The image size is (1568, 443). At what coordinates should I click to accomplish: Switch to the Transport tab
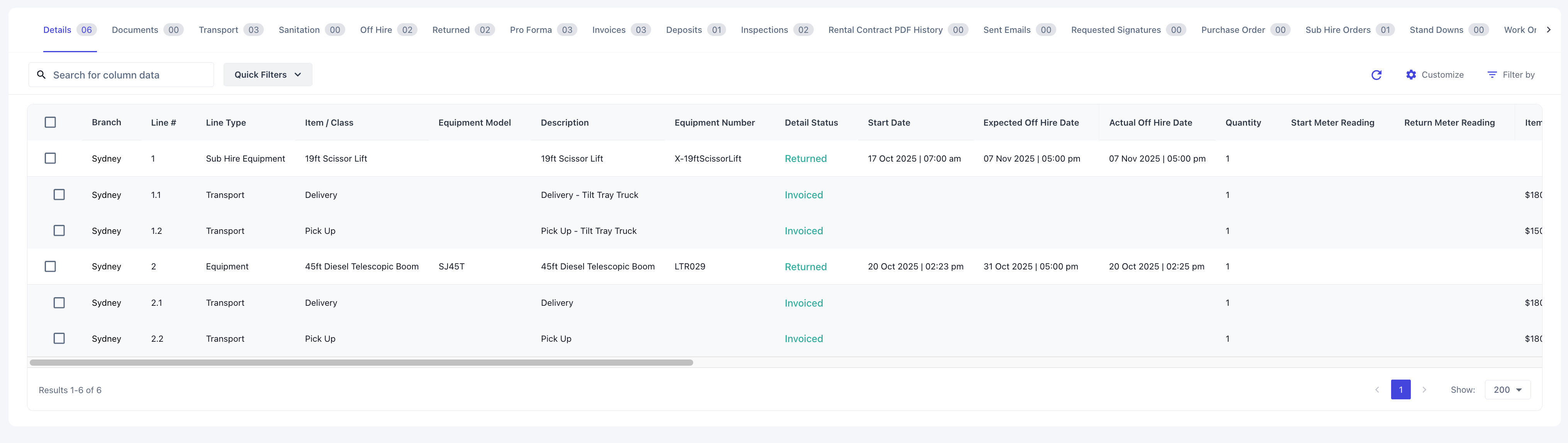pyautogui.click(x=219, y=30)
